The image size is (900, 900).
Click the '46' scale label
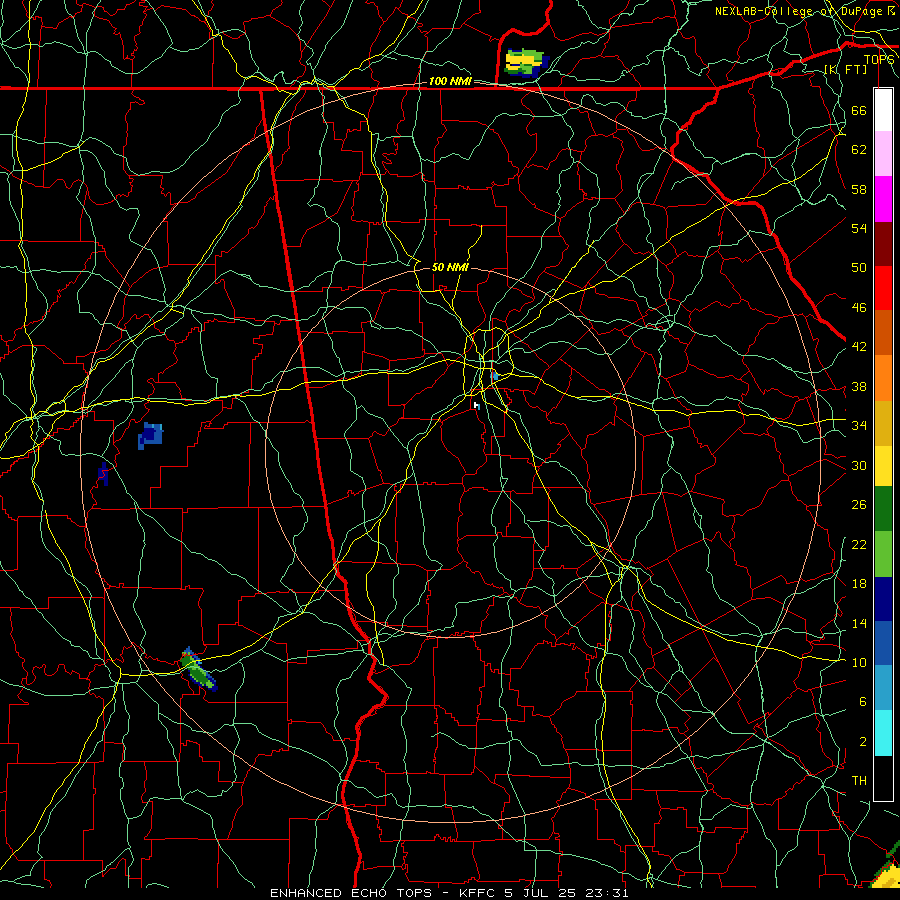tap(859, 307)
